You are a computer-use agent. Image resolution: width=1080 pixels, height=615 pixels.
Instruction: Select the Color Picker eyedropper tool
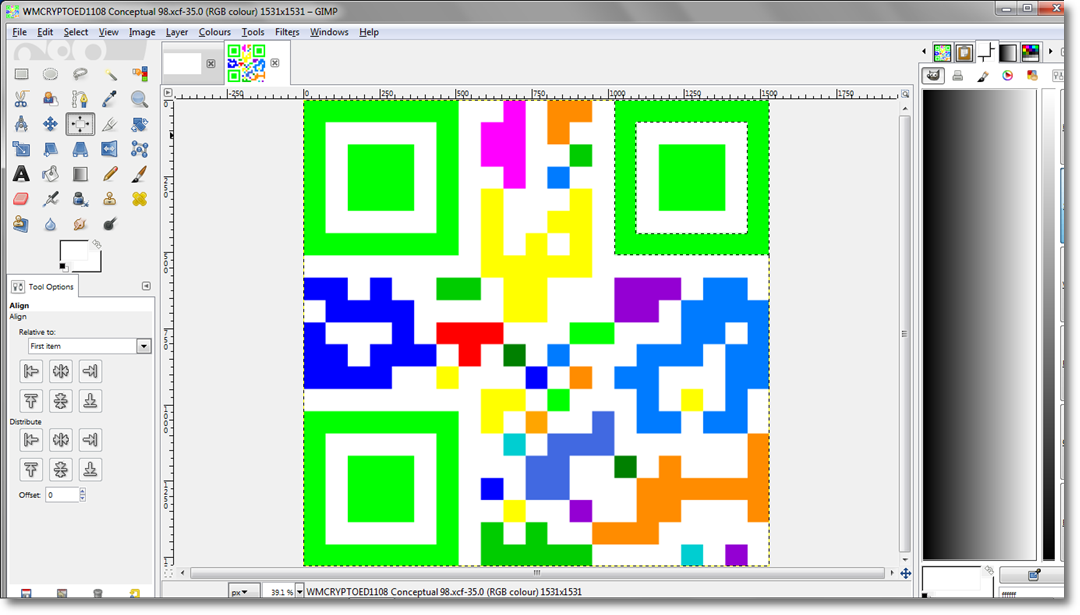pos(110,99)
